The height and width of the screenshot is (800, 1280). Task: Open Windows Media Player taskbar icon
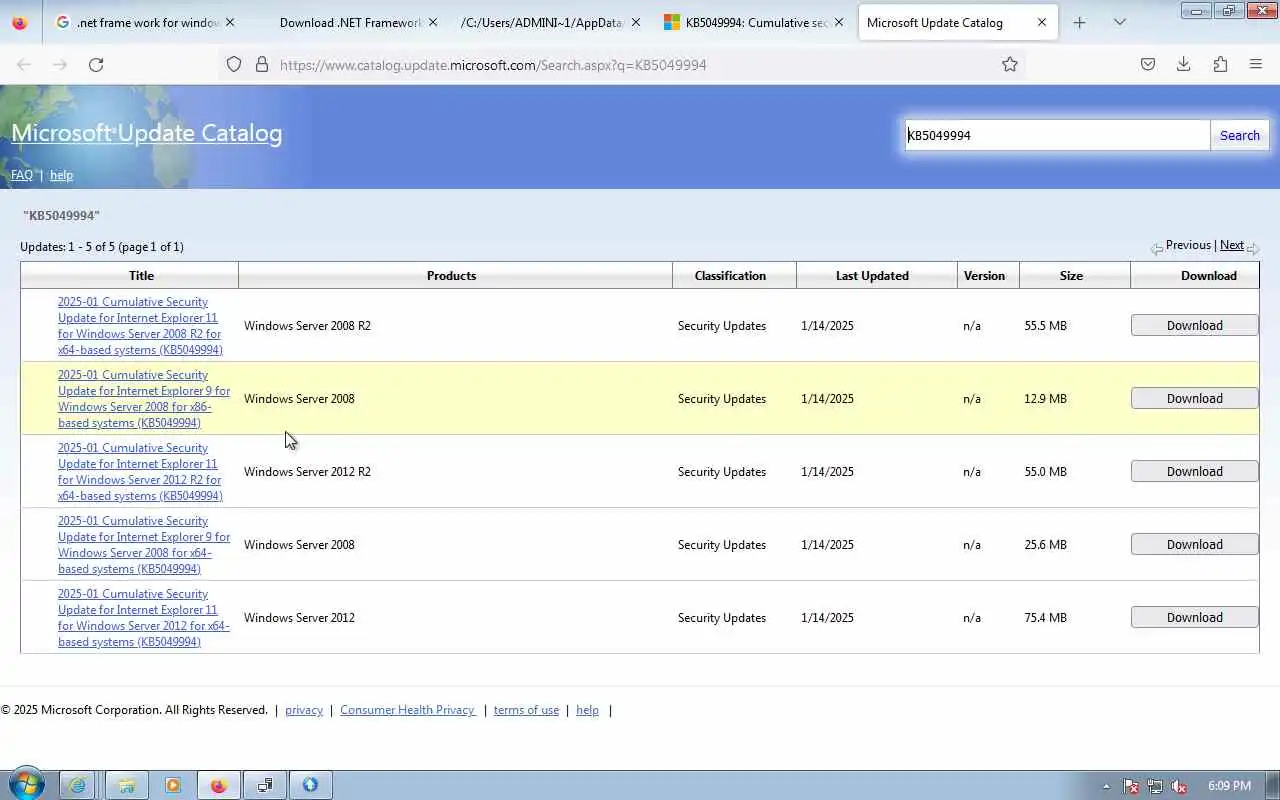[173, 785]
